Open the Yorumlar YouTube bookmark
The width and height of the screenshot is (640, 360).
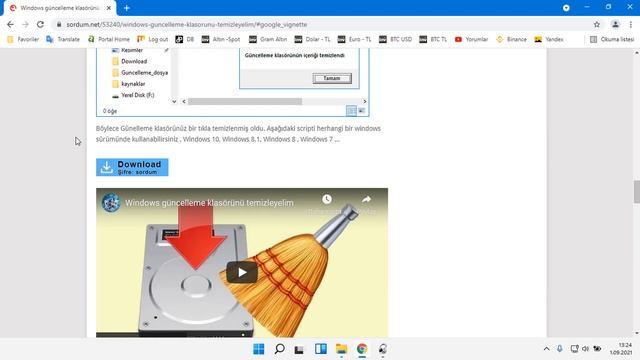tap(471, 39)
